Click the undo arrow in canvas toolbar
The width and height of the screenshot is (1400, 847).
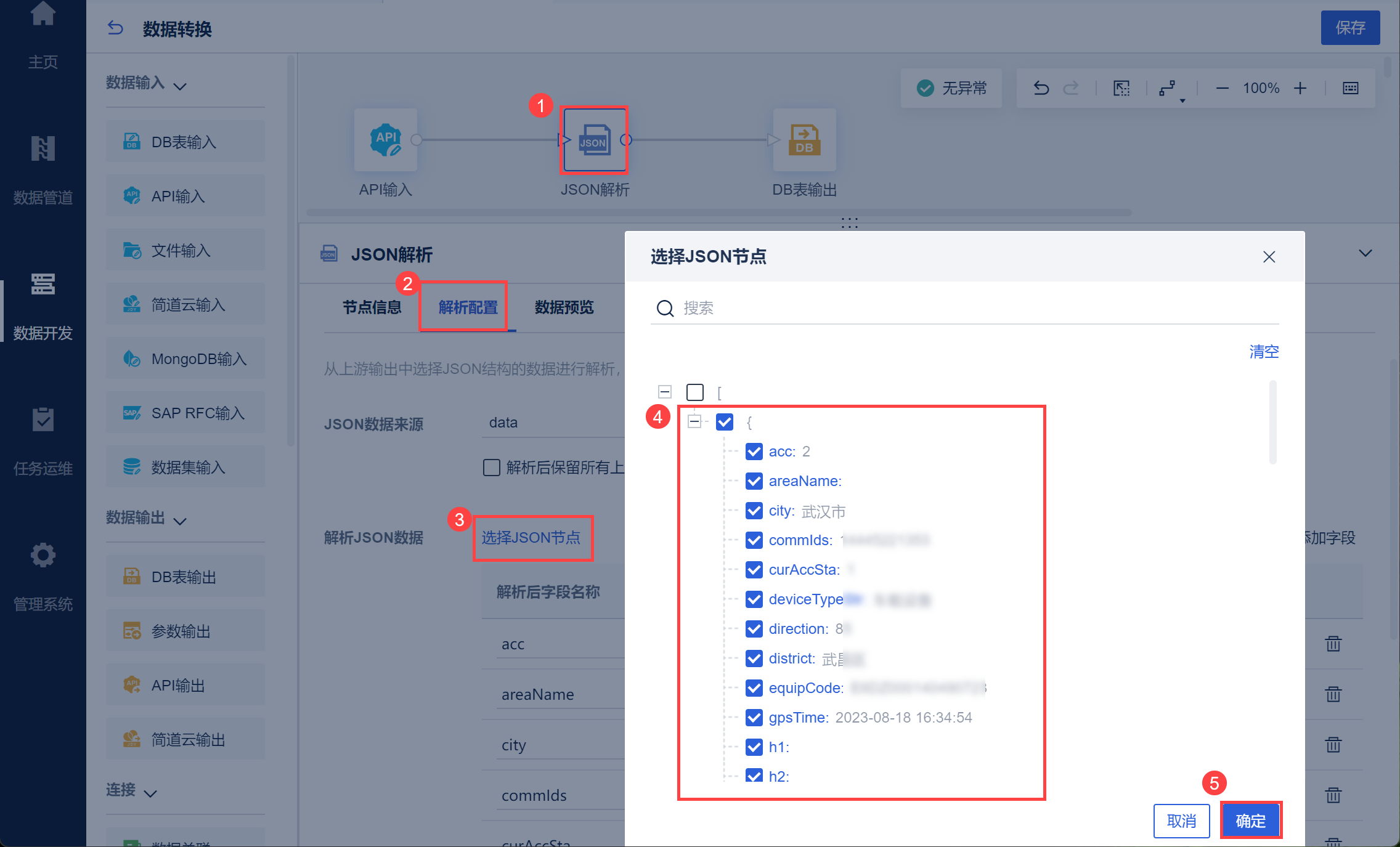point(1041,89)
